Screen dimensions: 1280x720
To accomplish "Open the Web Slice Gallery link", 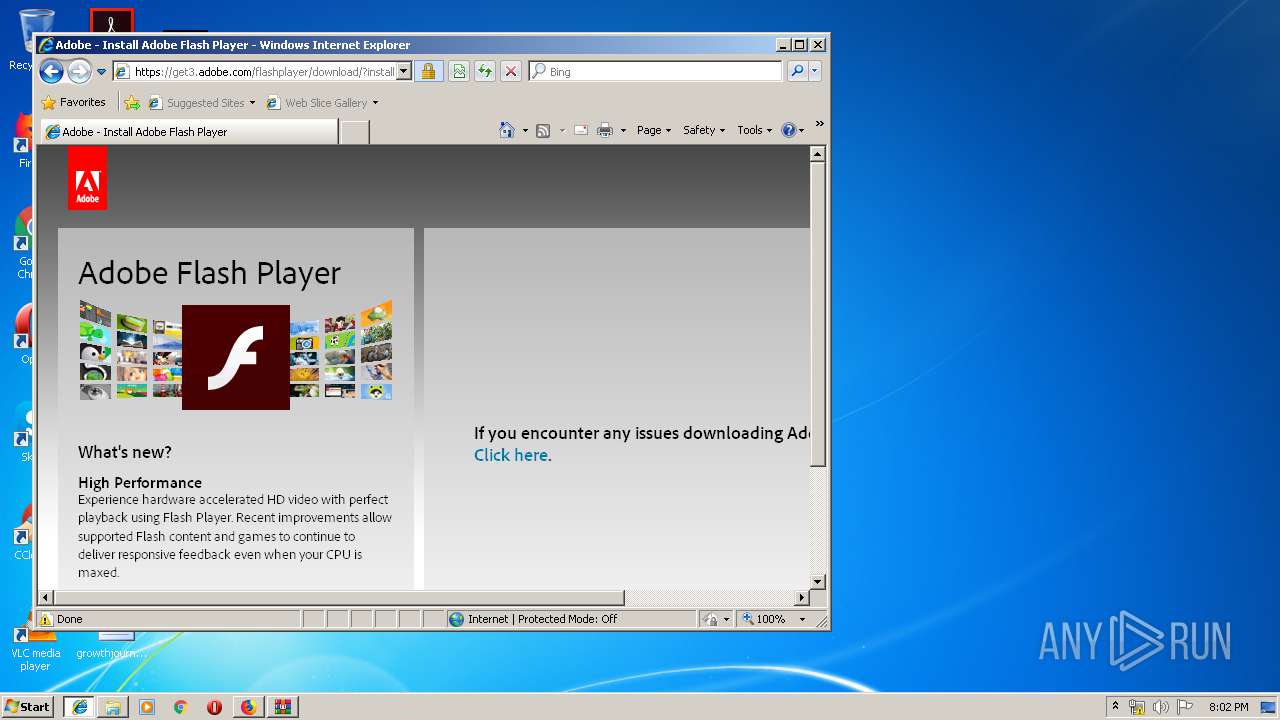I will tap(317, 102).
